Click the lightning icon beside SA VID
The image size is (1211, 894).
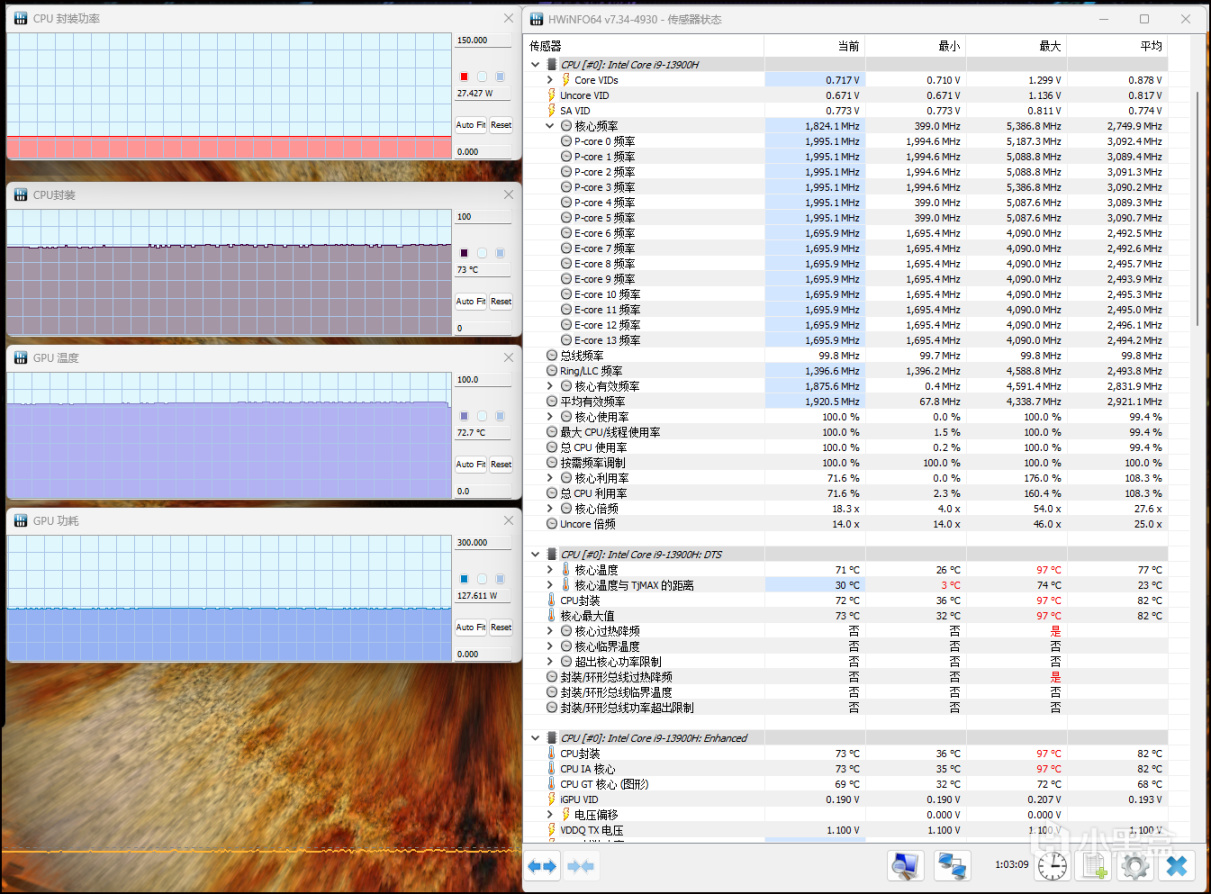551,110
